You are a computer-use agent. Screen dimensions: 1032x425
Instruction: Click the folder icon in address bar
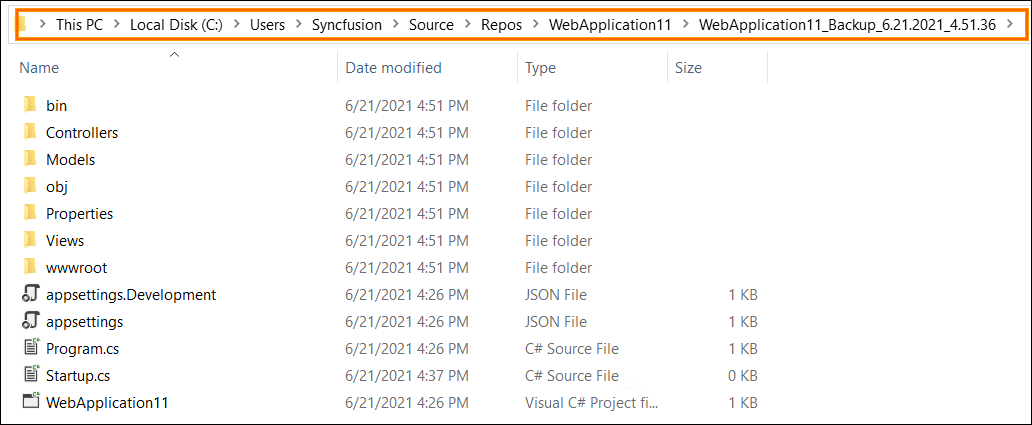22,25
